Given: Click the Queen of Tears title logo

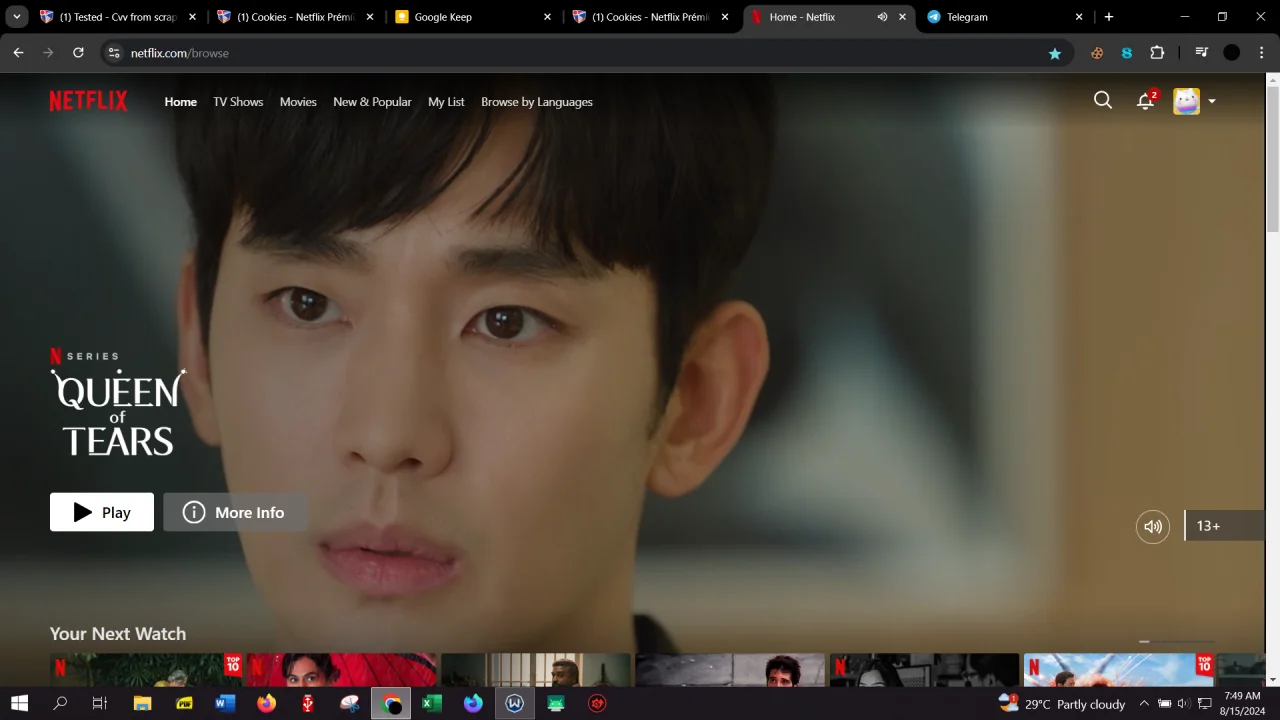Looking at the screenshot, I should tap(118, 412).
